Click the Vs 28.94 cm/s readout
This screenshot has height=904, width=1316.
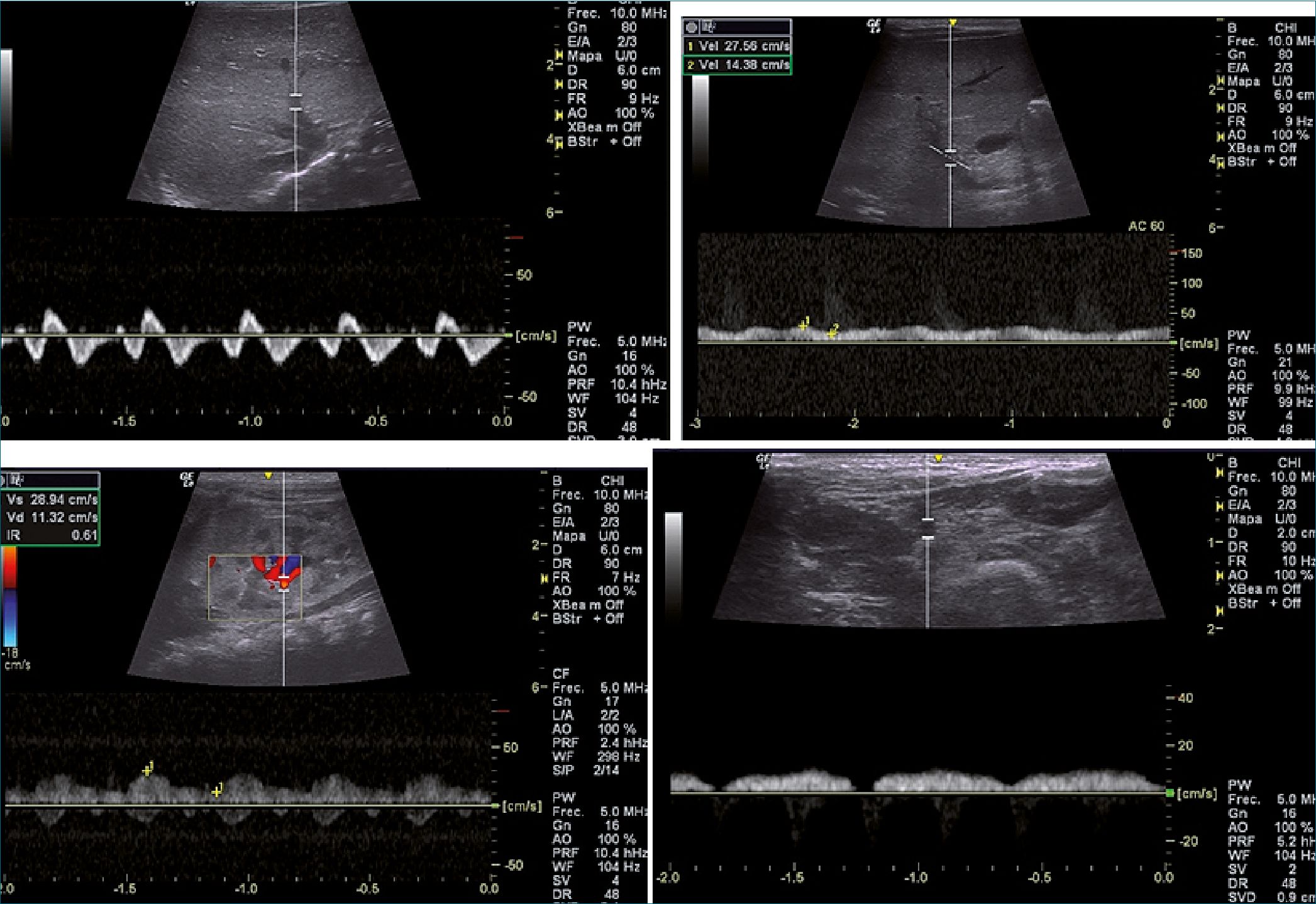(x=52, y=499)
